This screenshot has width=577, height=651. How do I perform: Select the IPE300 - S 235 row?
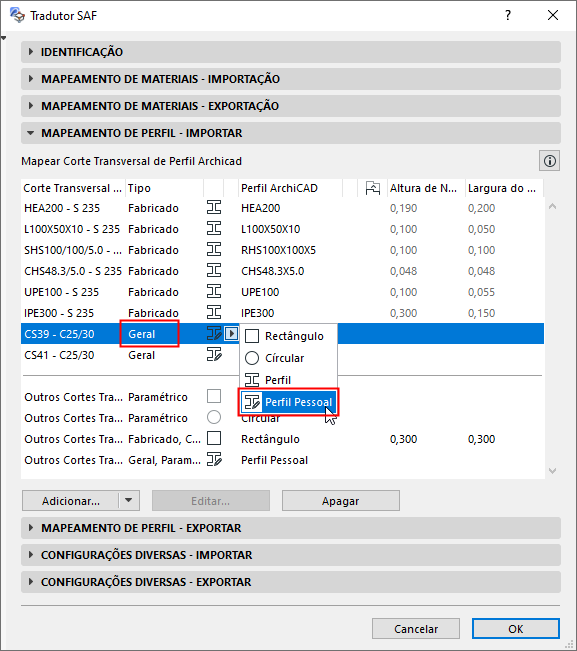(x=282, y=313)
